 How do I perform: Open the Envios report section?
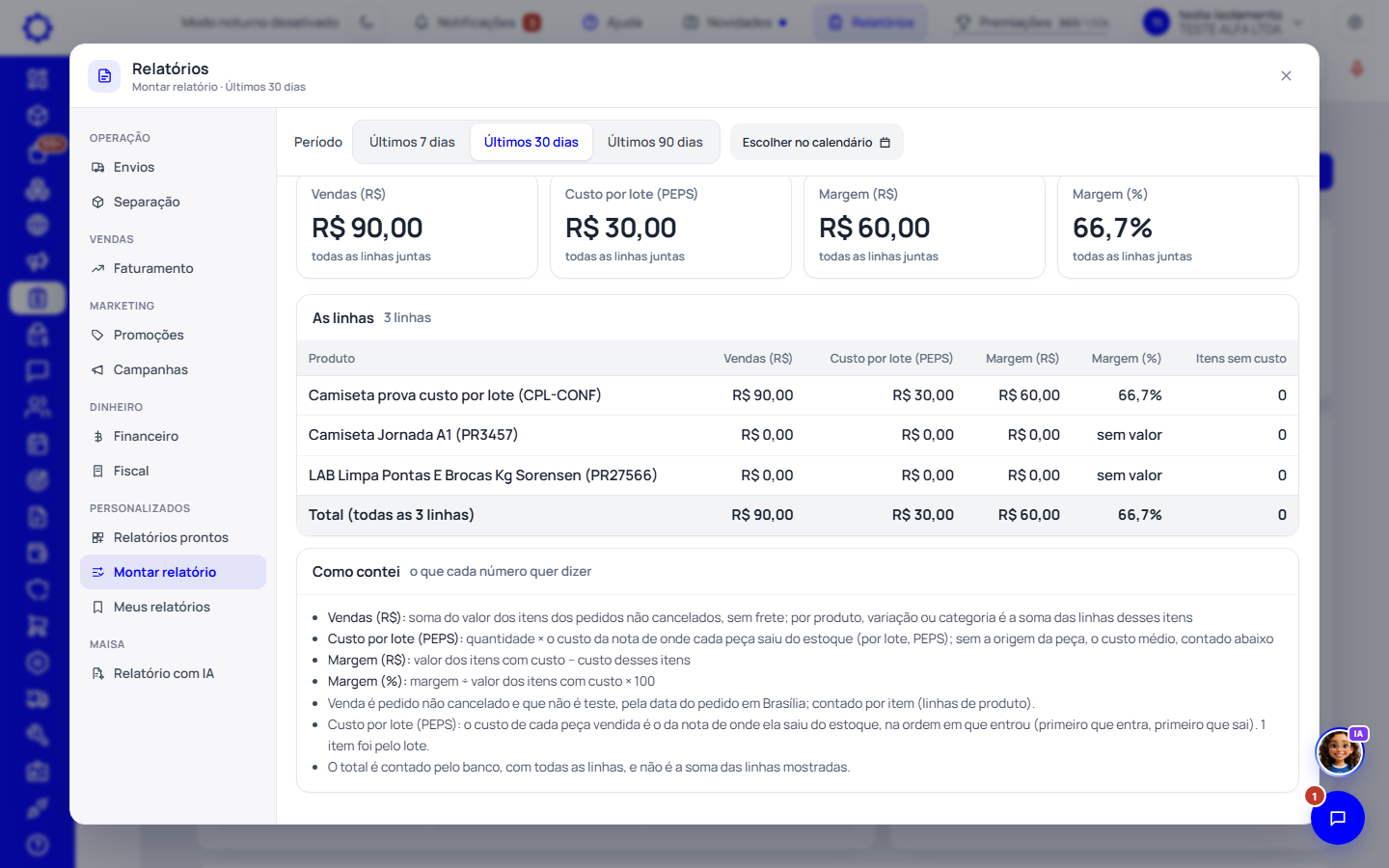coord(173,167)
